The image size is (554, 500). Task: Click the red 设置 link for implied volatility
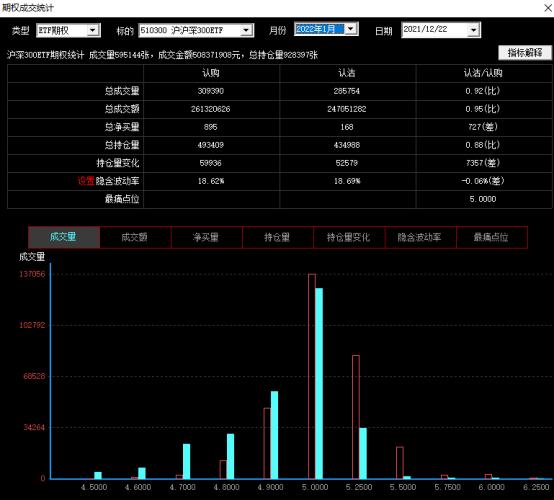pos(86,181)
